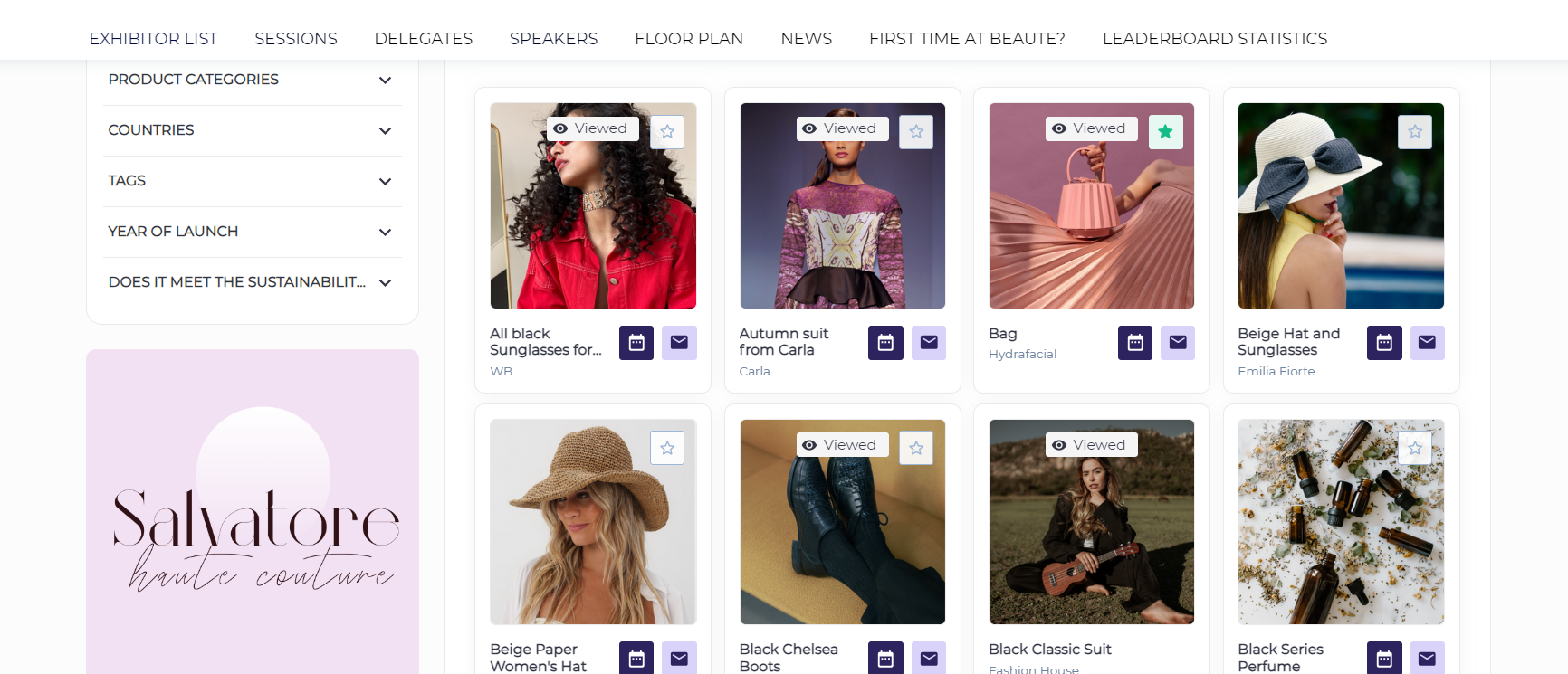Image resolution: width=1568 pixels, height=674 pixels.
Task: Open the Leaderboard Statistics page
Action: point(1215,39)
